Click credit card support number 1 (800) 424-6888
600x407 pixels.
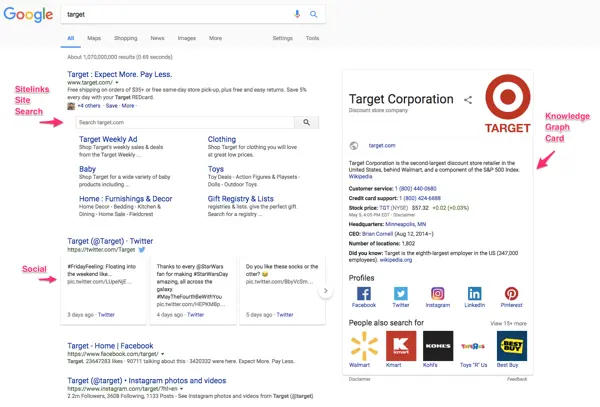(420, 198)
